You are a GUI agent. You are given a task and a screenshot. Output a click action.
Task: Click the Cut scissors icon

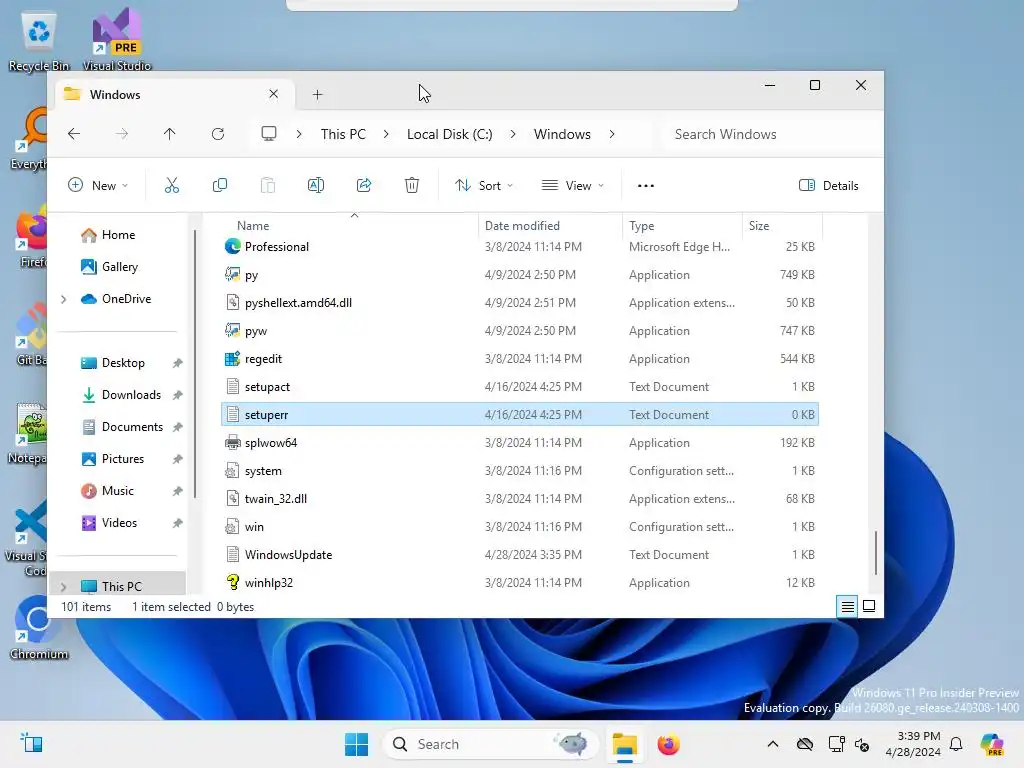[x=172, y=185]
